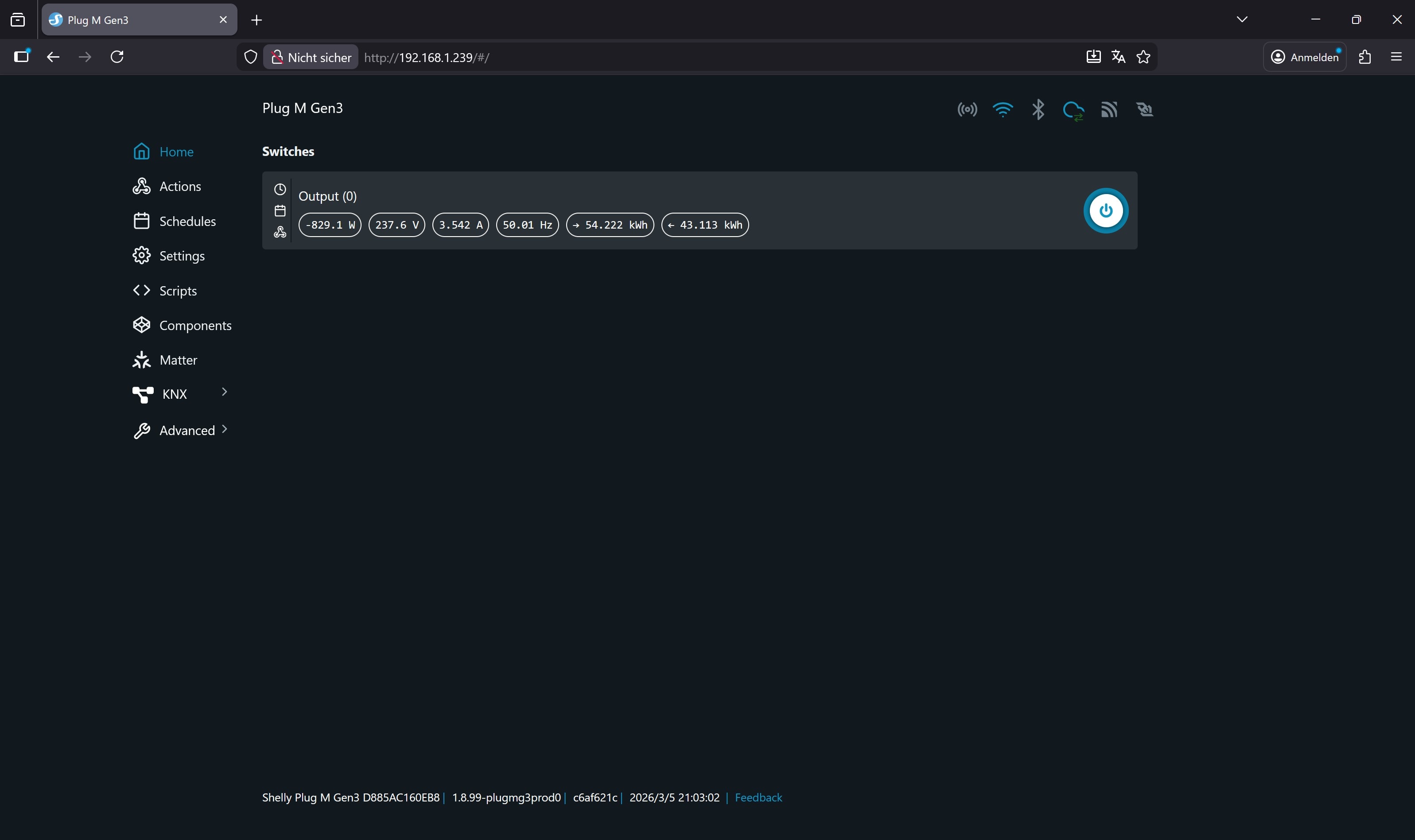Open the Scripts menu item

[x=178, y=291]
